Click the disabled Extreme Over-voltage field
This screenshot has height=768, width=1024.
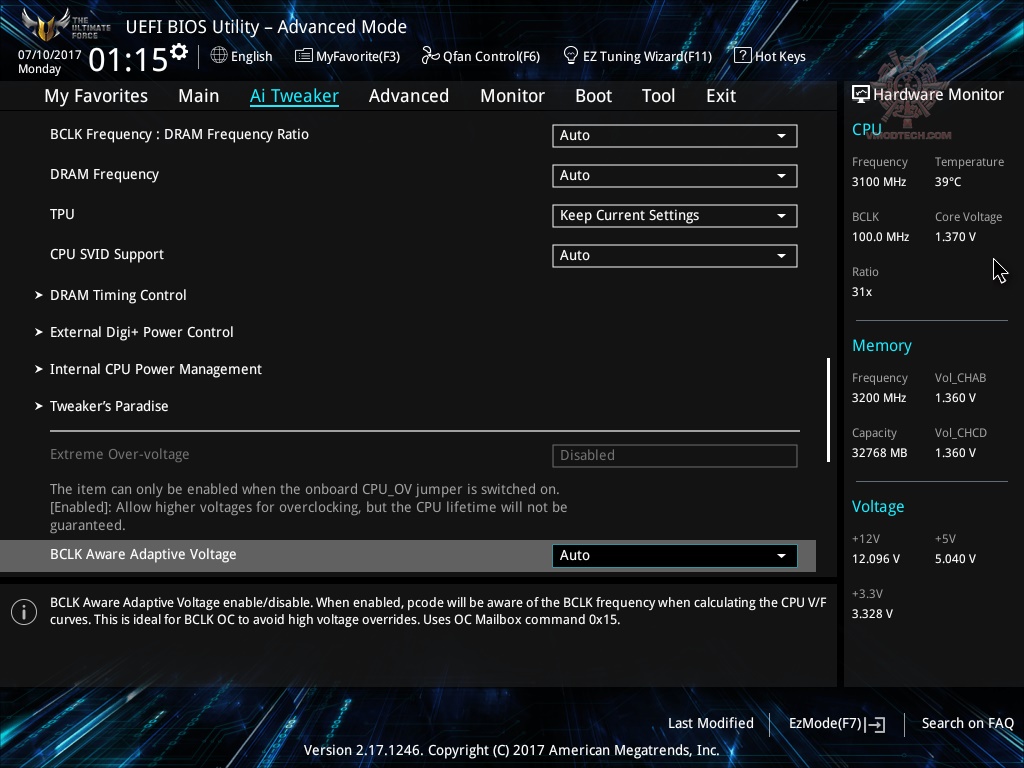click(675, 455)
